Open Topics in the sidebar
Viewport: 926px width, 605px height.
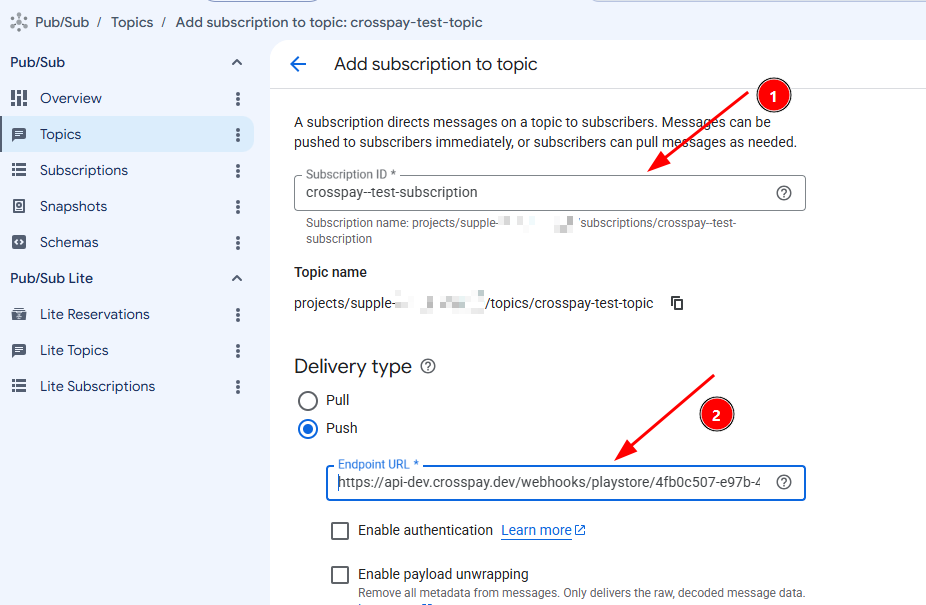60,134
